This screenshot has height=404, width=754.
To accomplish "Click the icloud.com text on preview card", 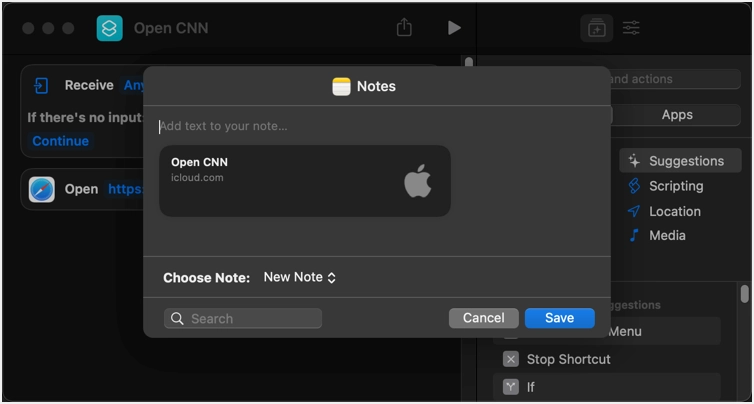I will click(x=197, y=177).
